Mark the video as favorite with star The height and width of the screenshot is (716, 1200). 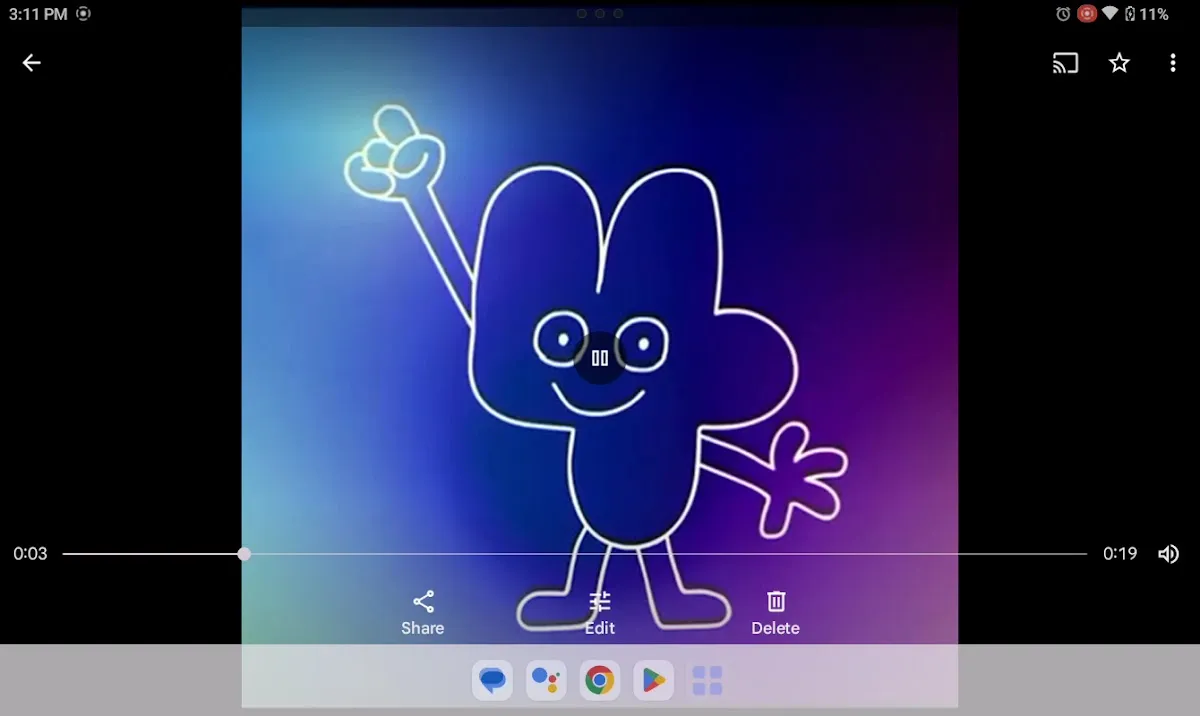pyautogui.click(x=1119, y=64)
